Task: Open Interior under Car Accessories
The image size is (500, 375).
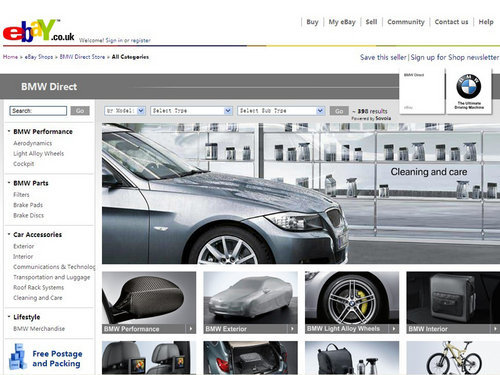Action: pos(23,257)
